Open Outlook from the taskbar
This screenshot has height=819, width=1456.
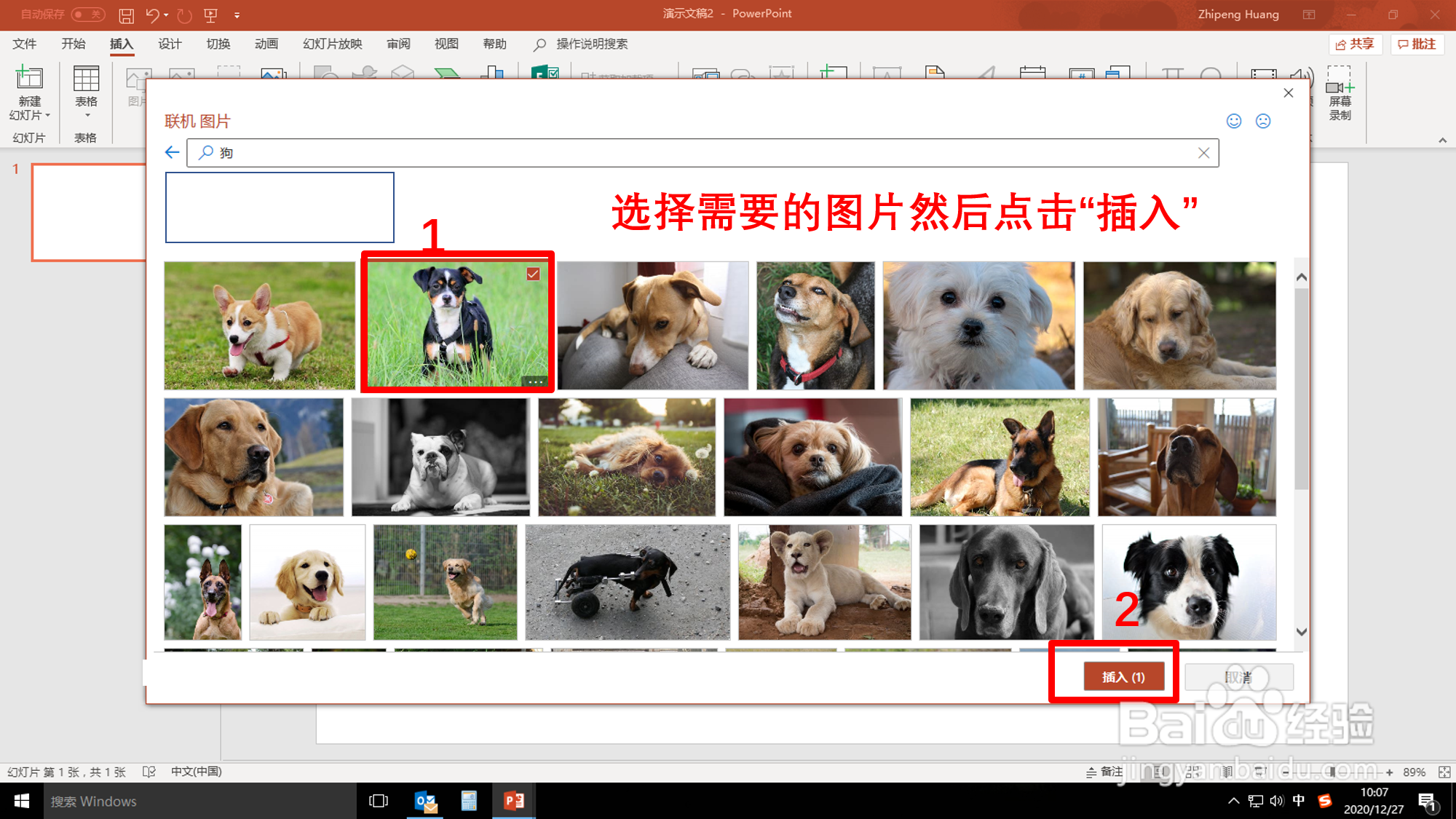[425, 801]
